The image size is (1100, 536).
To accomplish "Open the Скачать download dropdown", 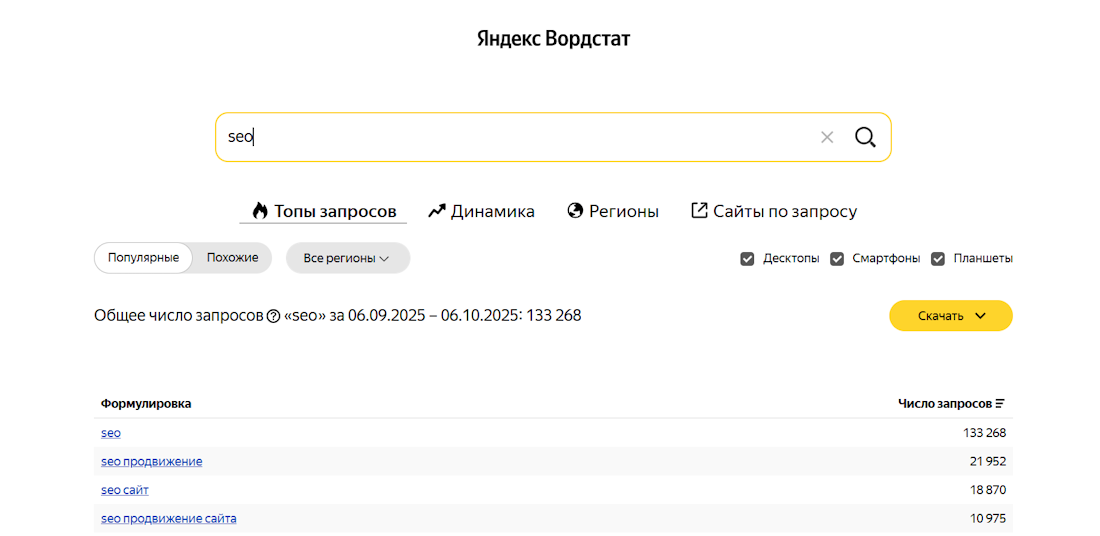I will click(950, 316).
